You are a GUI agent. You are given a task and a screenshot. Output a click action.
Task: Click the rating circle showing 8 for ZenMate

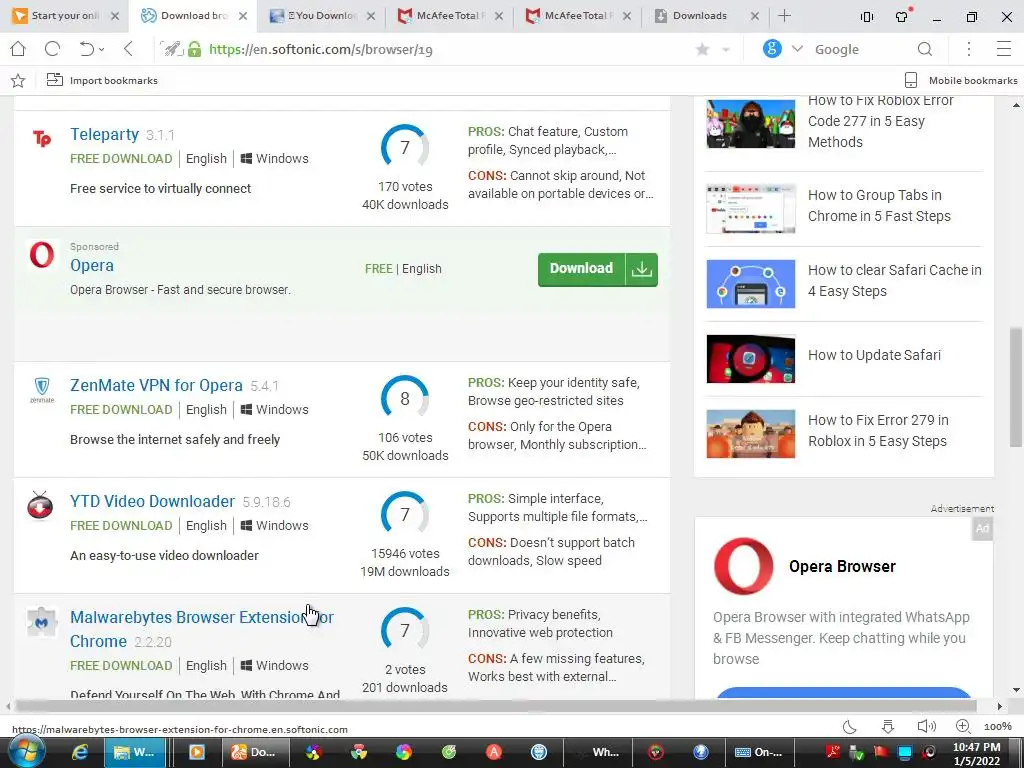pos(405,398)
